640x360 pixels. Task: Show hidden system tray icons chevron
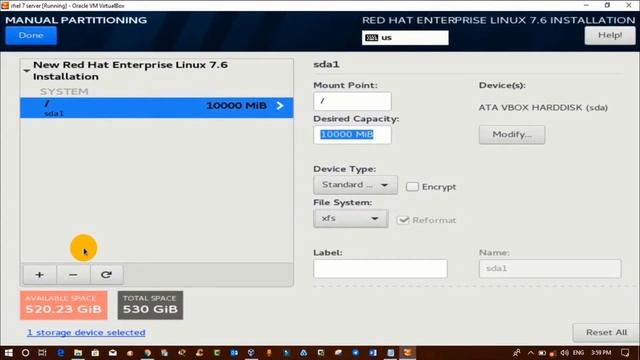531,353
